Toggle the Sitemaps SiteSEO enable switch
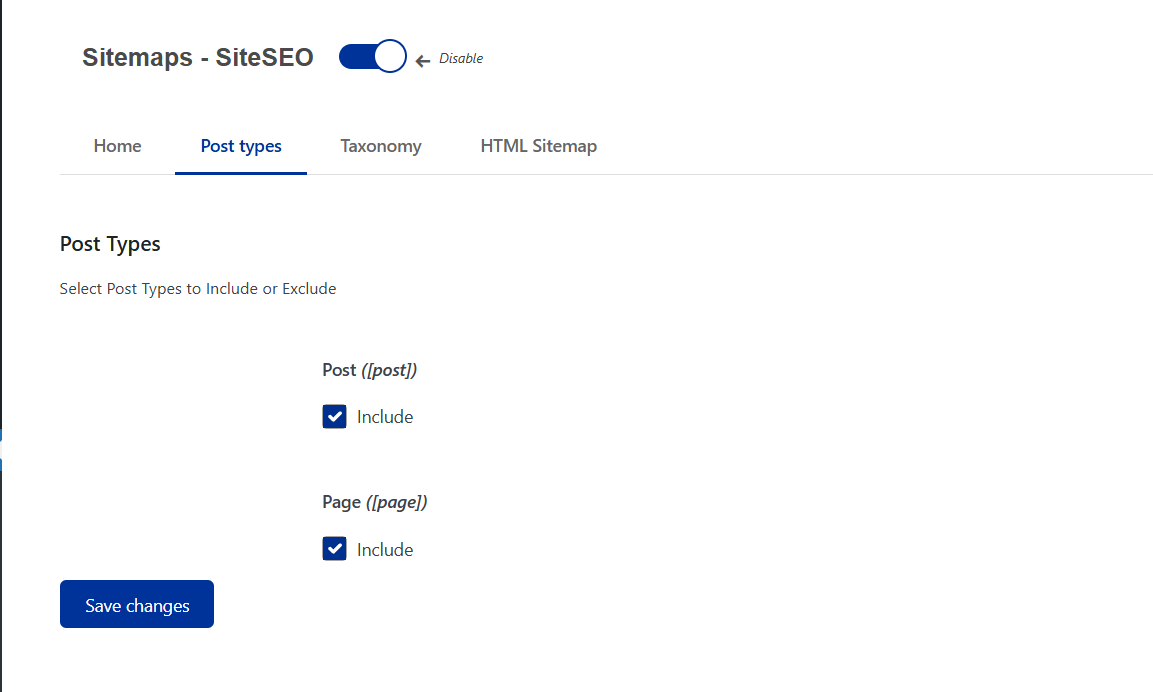 (372, 57)
